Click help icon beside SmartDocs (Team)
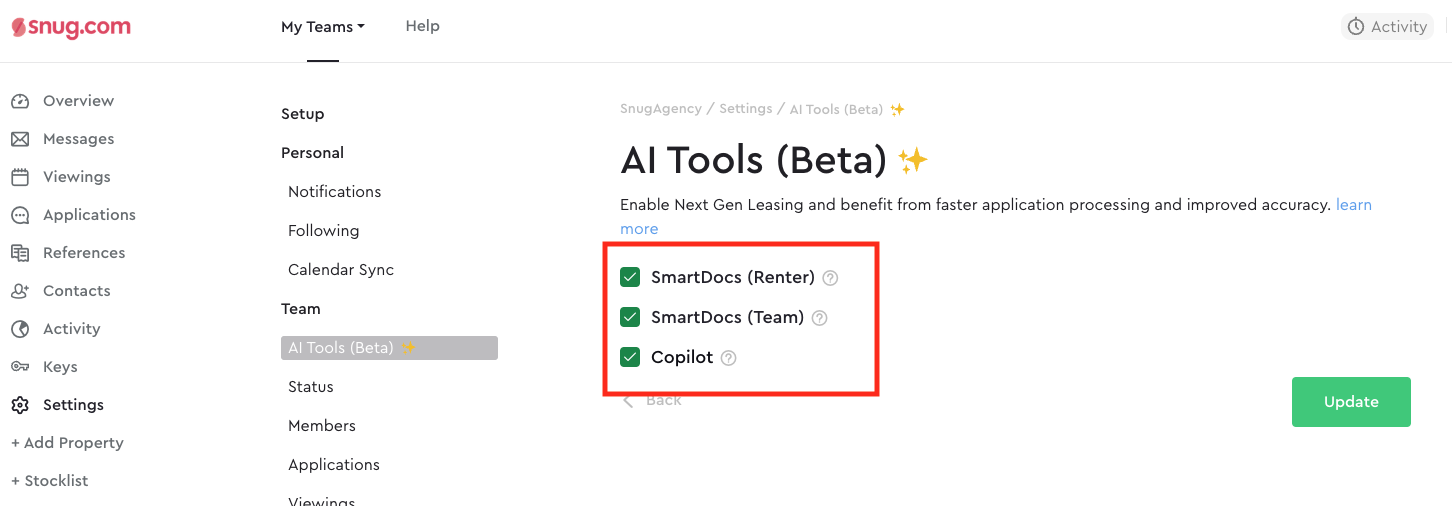This screenshot has width=1452, height=506. pyautogui.click(x=820, y=318)
